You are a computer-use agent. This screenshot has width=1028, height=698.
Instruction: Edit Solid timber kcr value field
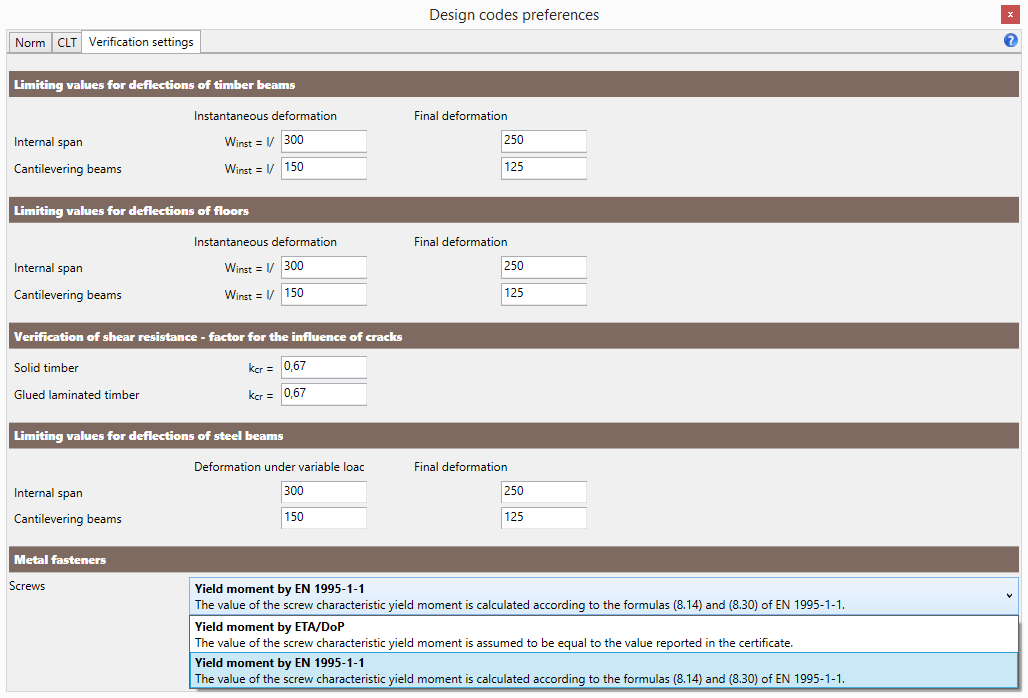tap(324, 367)
